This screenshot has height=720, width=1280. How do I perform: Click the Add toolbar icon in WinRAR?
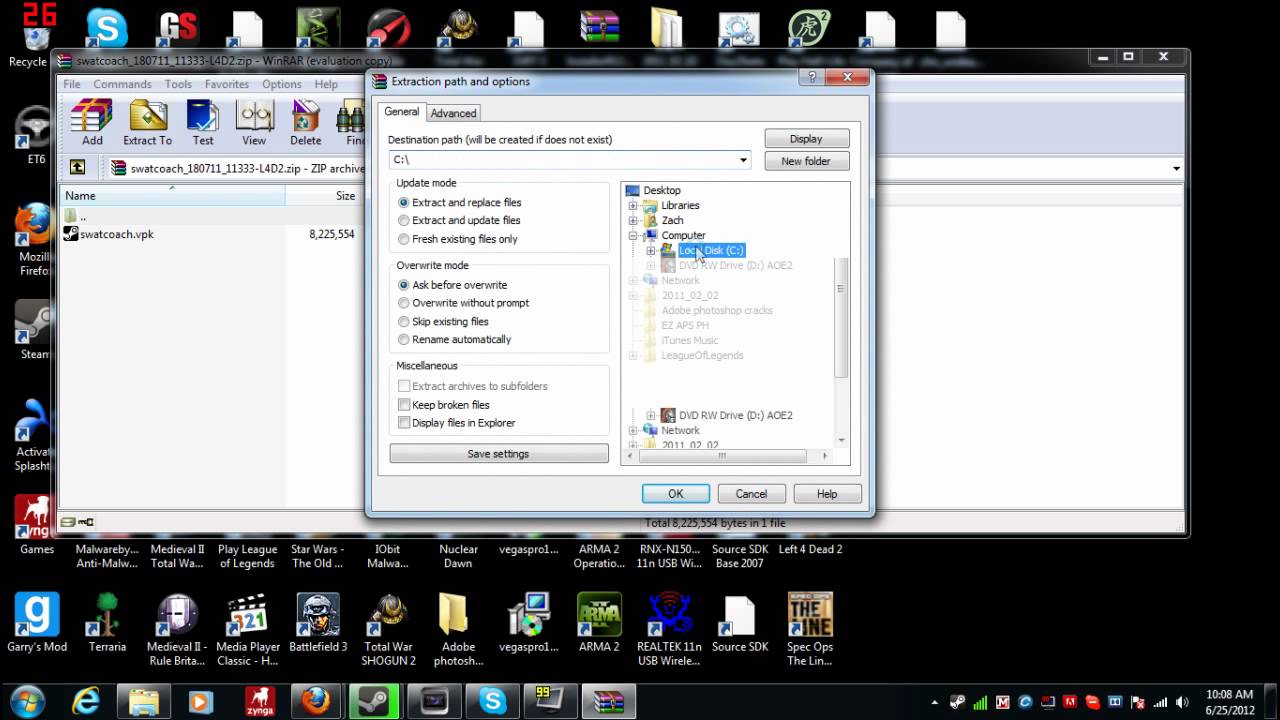pyautogui.click(x=92, y=123)
